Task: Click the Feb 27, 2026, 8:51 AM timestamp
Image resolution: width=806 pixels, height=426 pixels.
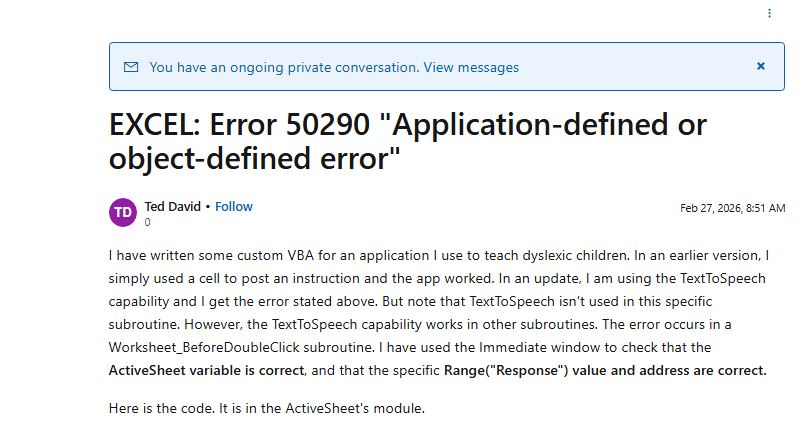Action: pyautogui.click(x=732, y=208)
